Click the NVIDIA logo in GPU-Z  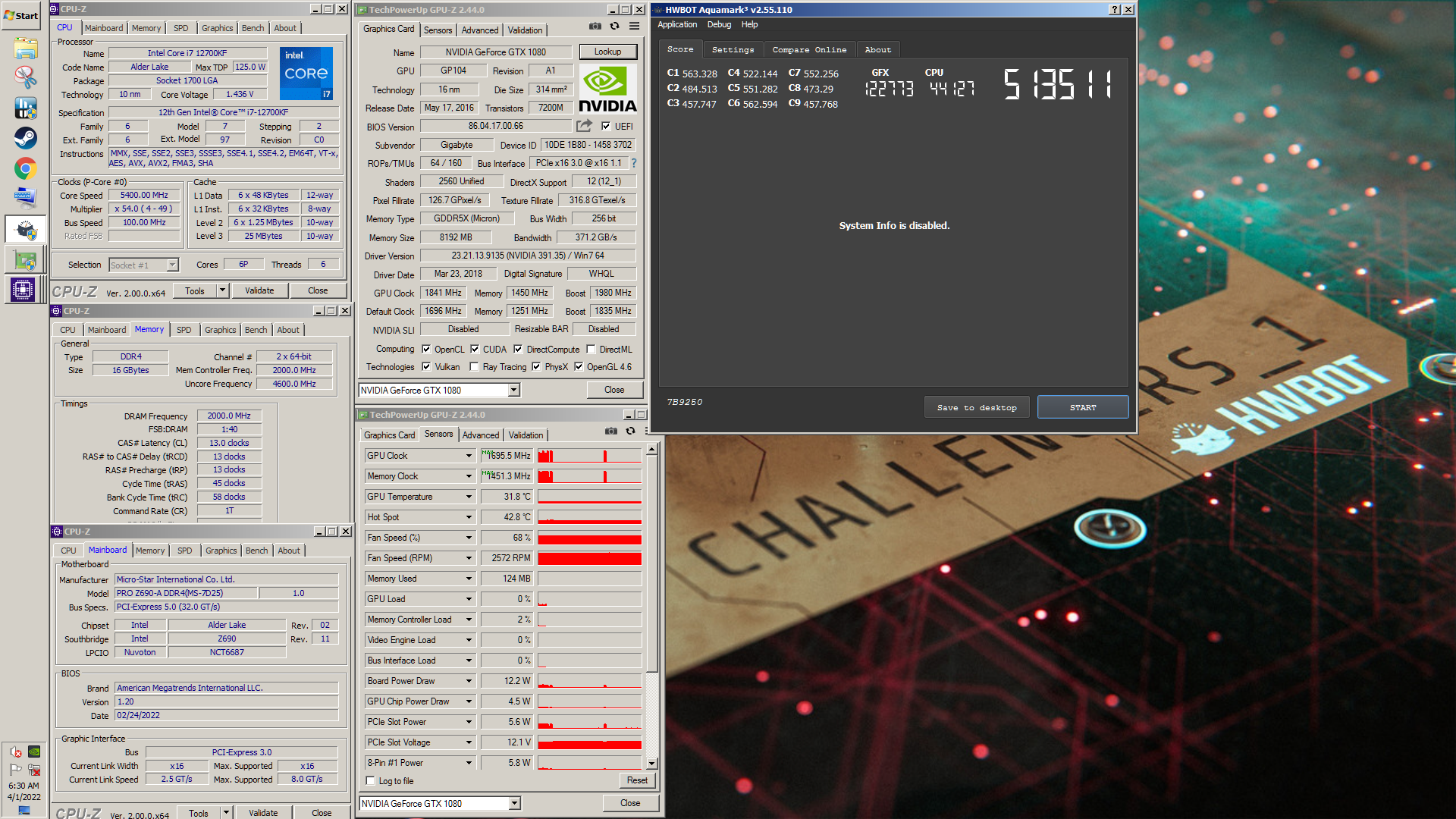(607, 89)
